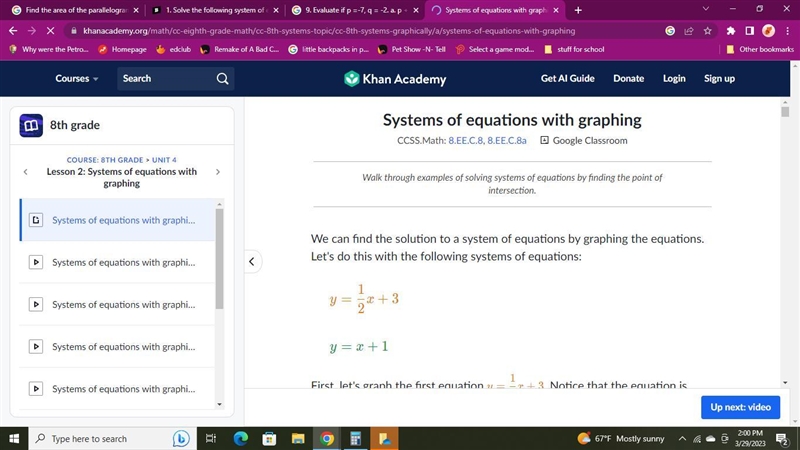Click the 8th grade course book icon
800x450 pixels.
coord(31,125)
